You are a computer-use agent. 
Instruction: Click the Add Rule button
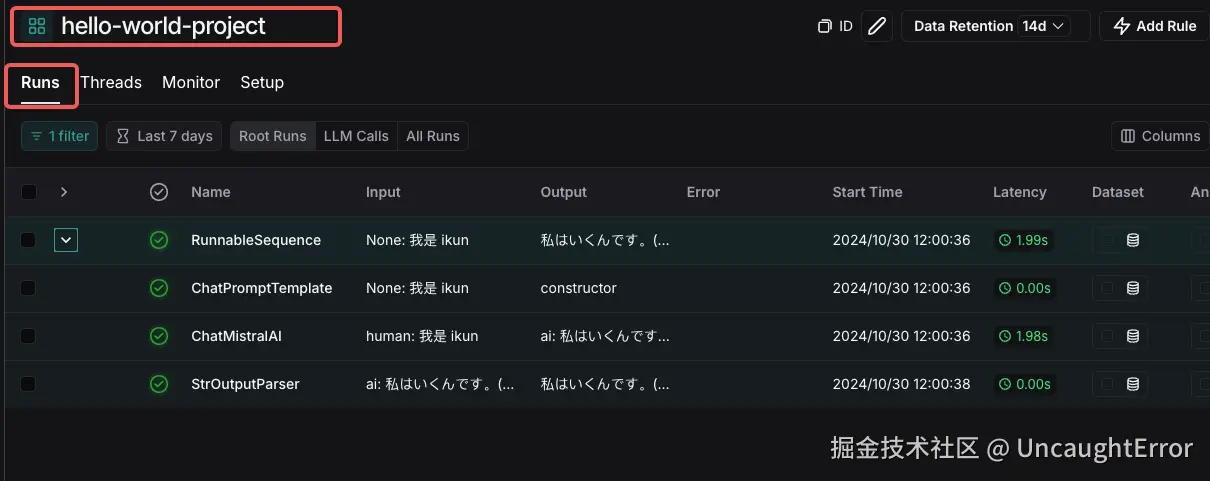pyautogui.click(x=1155, y=26)
